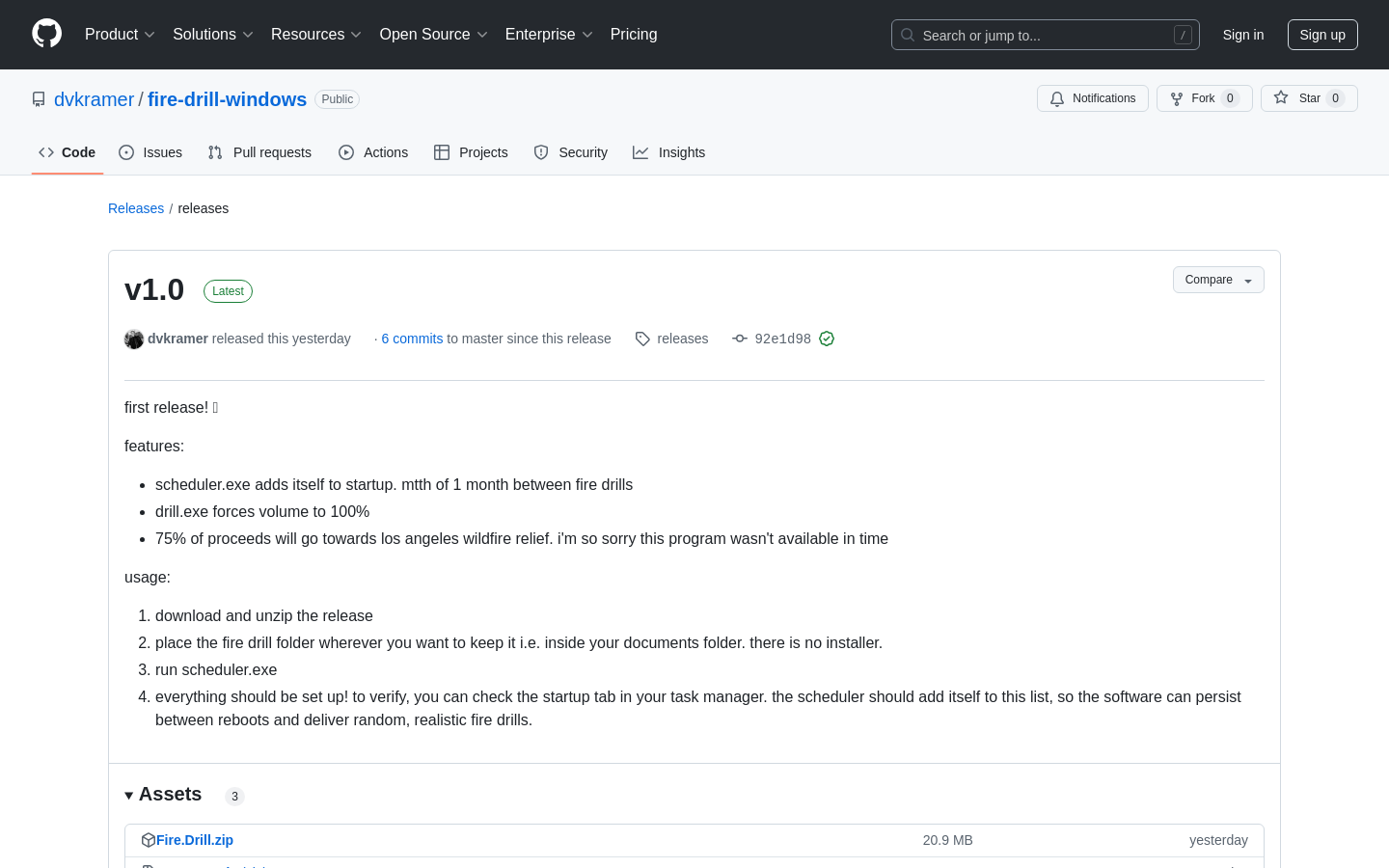The width and height of the screenshot is (1389, 868).
Task: Click the search magnifier icon
Action: pyautogui.click(x=908, y=35)
